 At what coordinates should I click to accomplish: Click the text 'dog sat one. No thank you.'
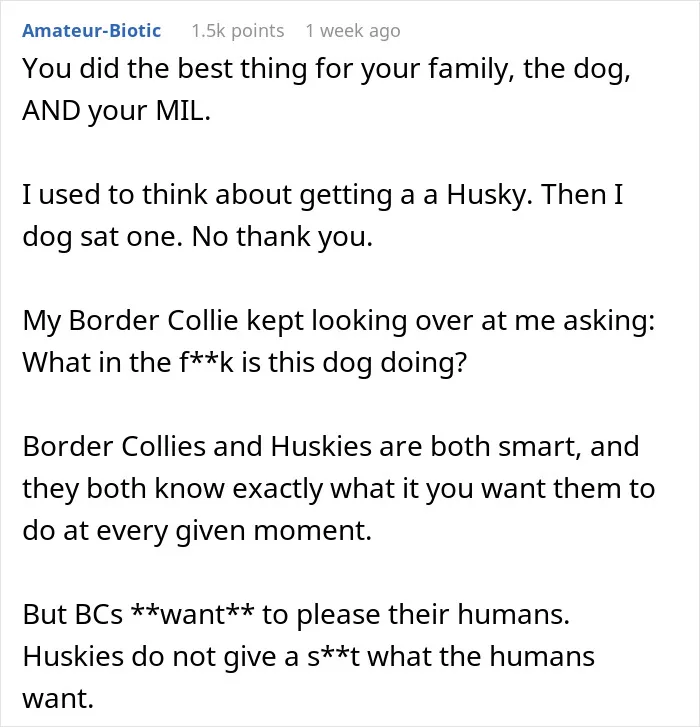pyautogui.click(x=197, y=236)
